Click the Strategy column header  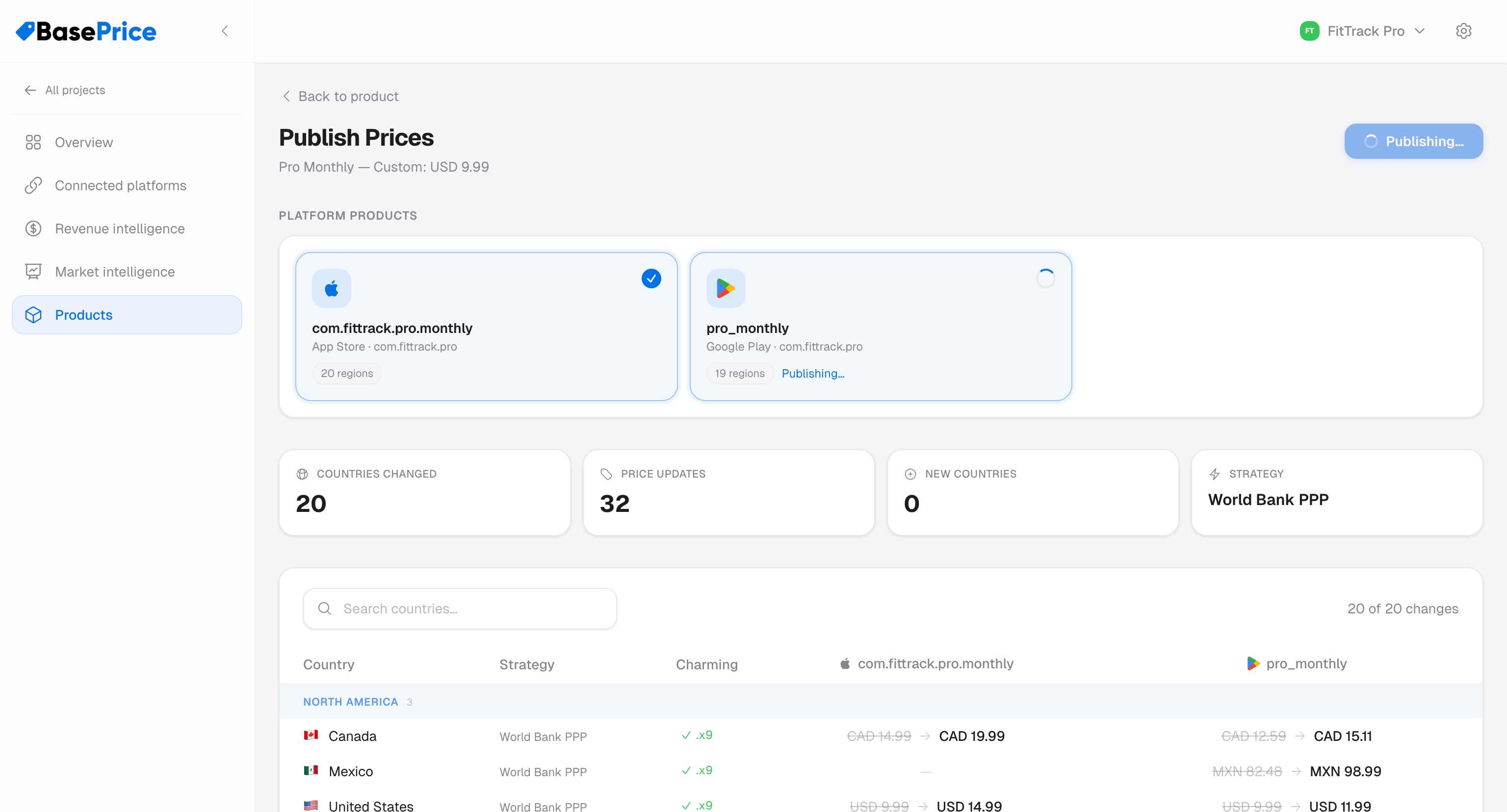[x=526, y=665]
